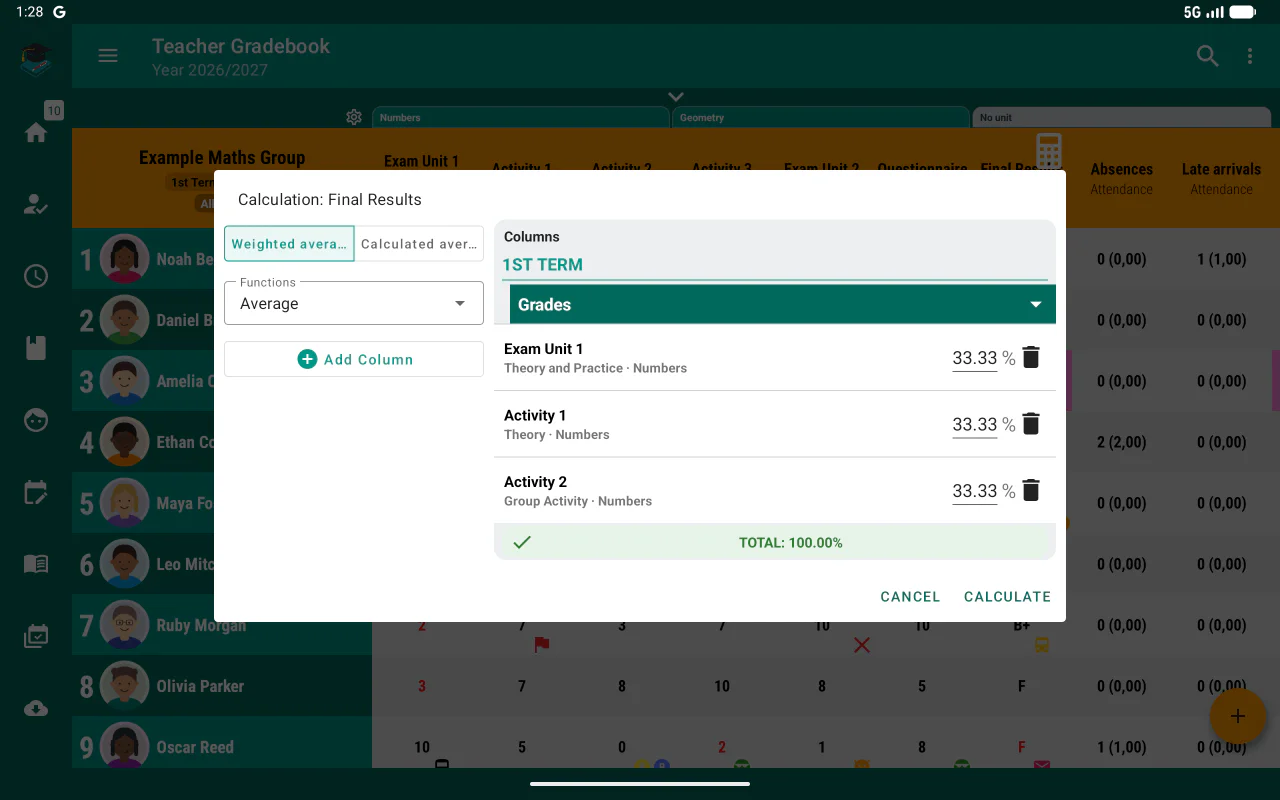The height and width of the screenshot is (800, 1280).
Task: Select the Calculated average option
Action: 419,243
